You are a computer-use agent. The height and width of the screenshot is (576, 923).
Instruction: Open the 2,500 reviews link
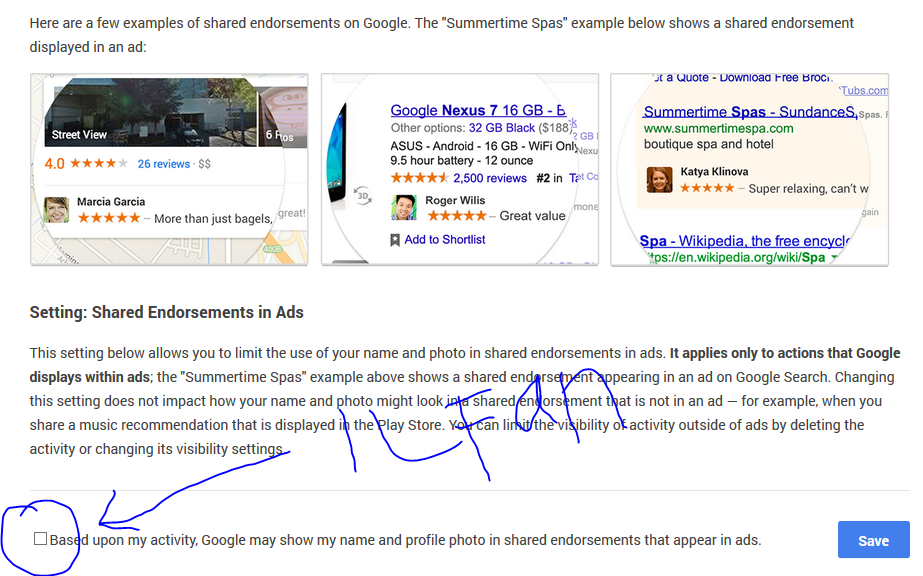click(x=490, y=178)
